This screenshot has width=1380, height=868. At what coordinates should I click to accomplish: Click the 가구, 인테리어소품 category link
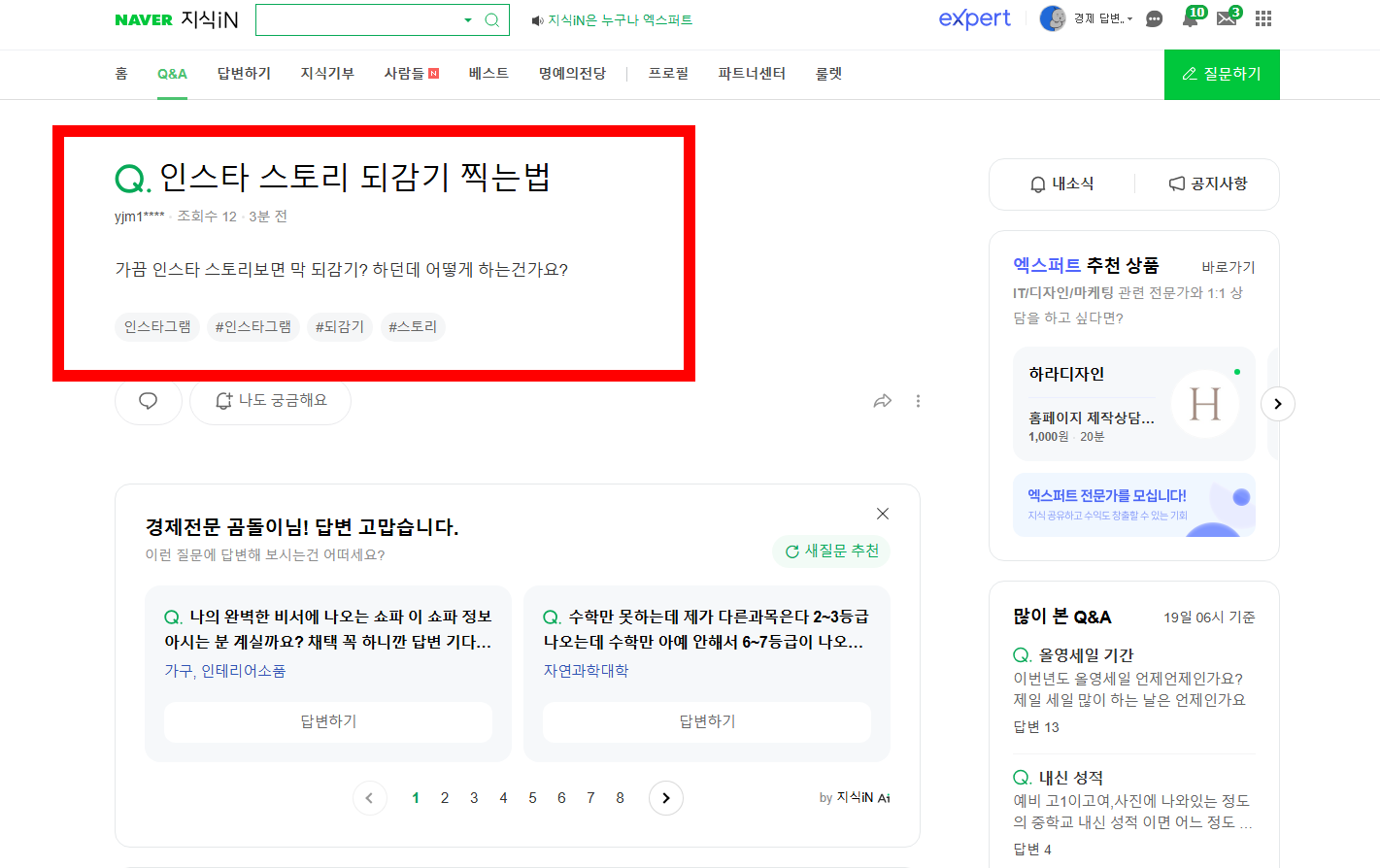(x=224, y=671)
